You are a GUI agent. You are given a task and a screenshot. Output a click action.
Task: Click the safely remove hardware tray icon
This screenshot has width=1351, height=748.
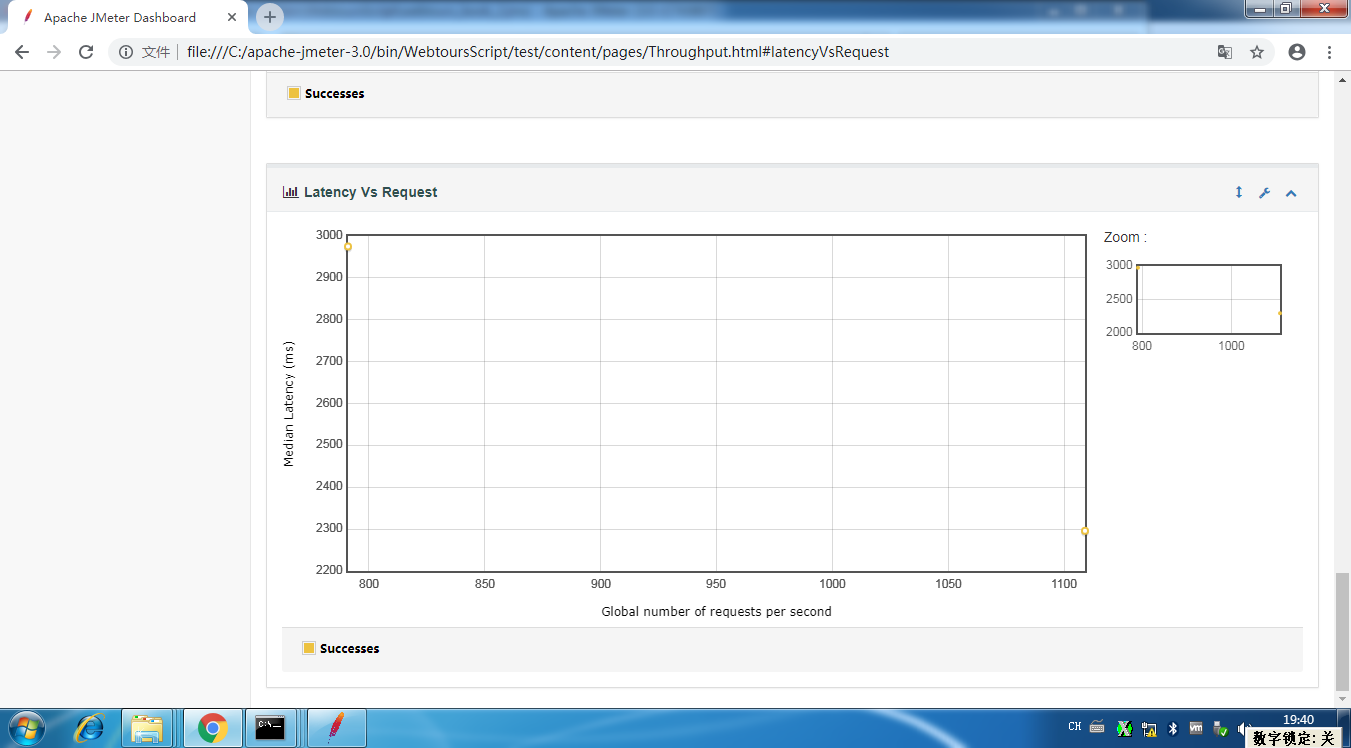tap(1220, 729)
